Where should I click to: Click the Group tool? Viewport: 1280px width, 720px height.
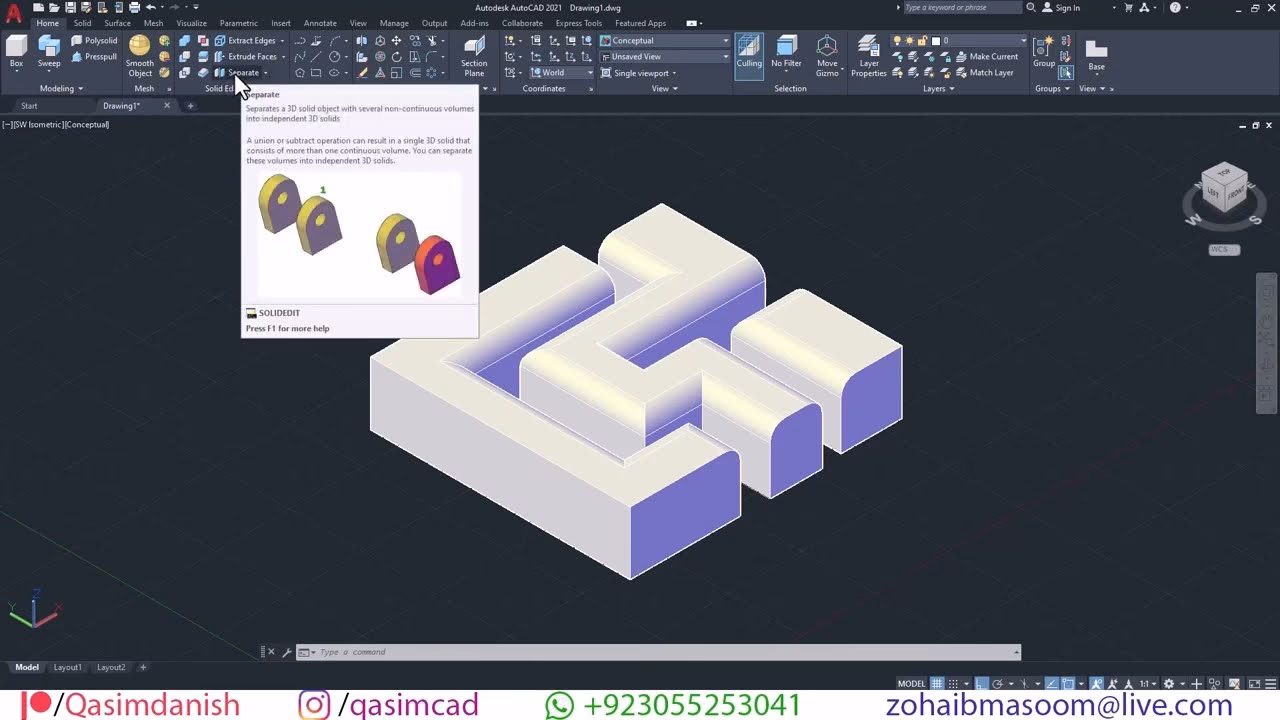coord(1044,52)
